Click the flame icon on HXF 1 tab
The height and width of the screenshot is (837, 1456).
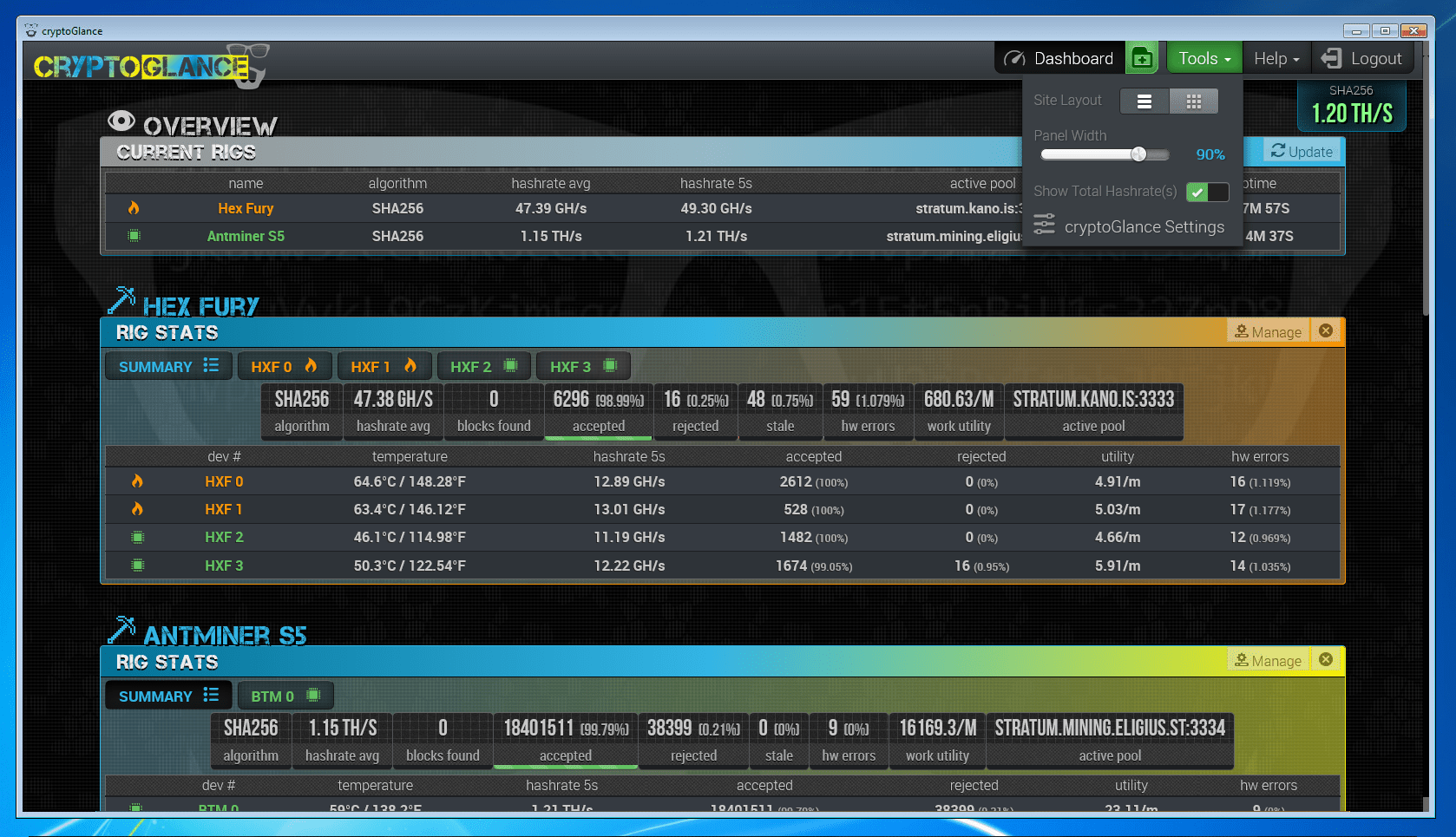410,365
